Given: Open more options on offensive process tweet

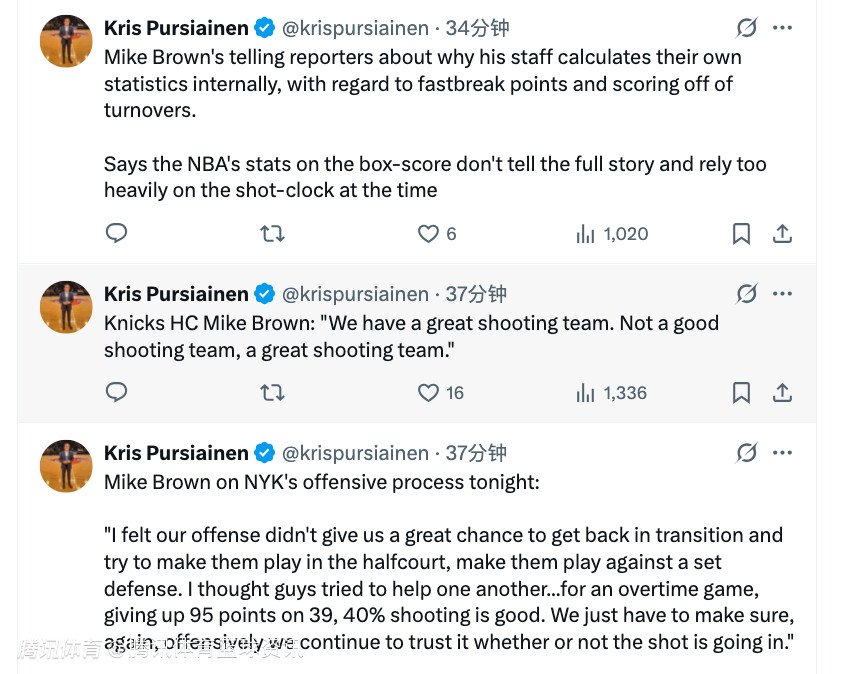Looking at the screenshot, I should (783, 452).
